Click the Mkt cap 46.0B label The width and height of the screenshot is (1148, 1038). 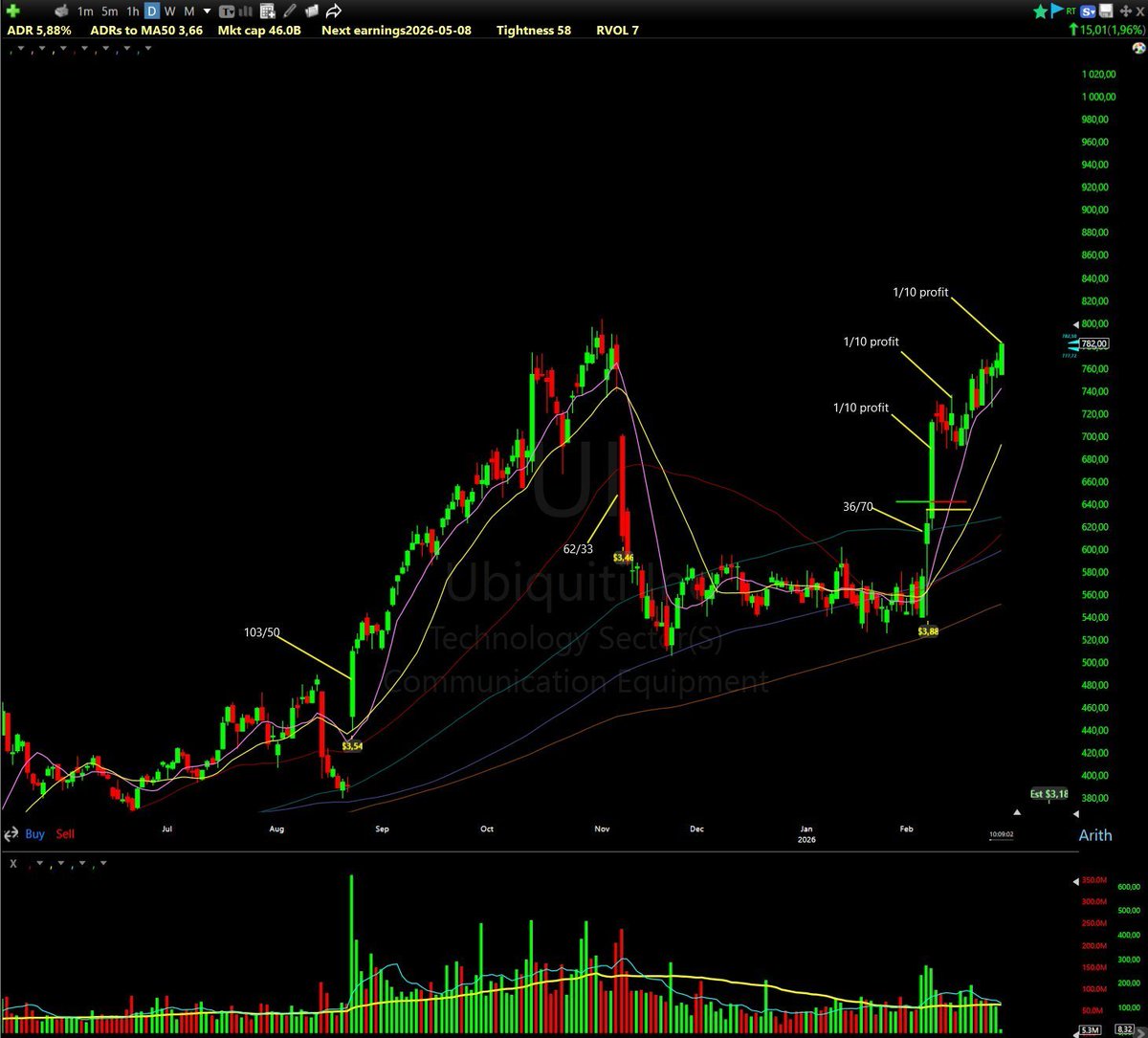(259, 31)
